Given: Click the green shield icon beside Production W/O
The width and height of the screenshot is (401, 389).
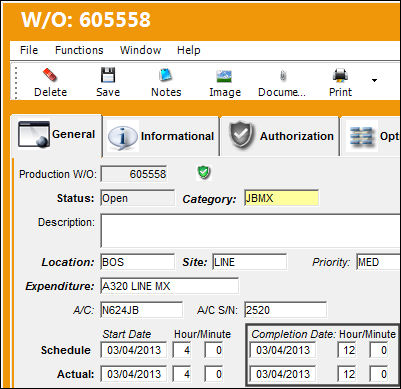Looking at the screenshot, I should (204, 173).
